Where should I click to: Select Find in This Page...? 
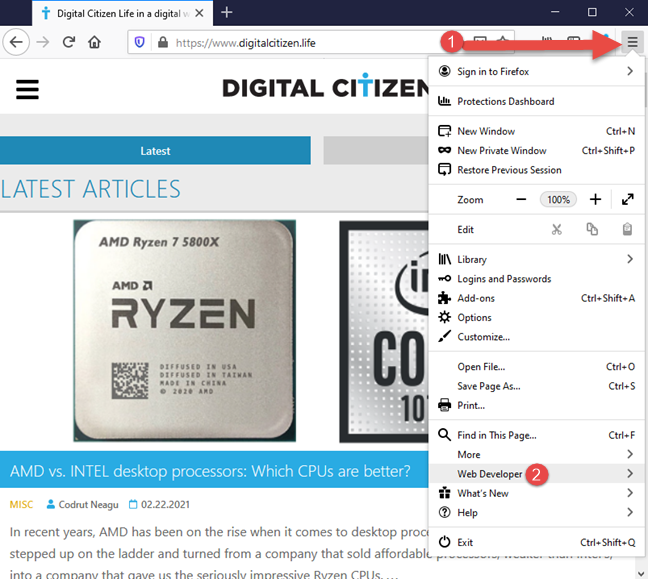tap(536, 435)
